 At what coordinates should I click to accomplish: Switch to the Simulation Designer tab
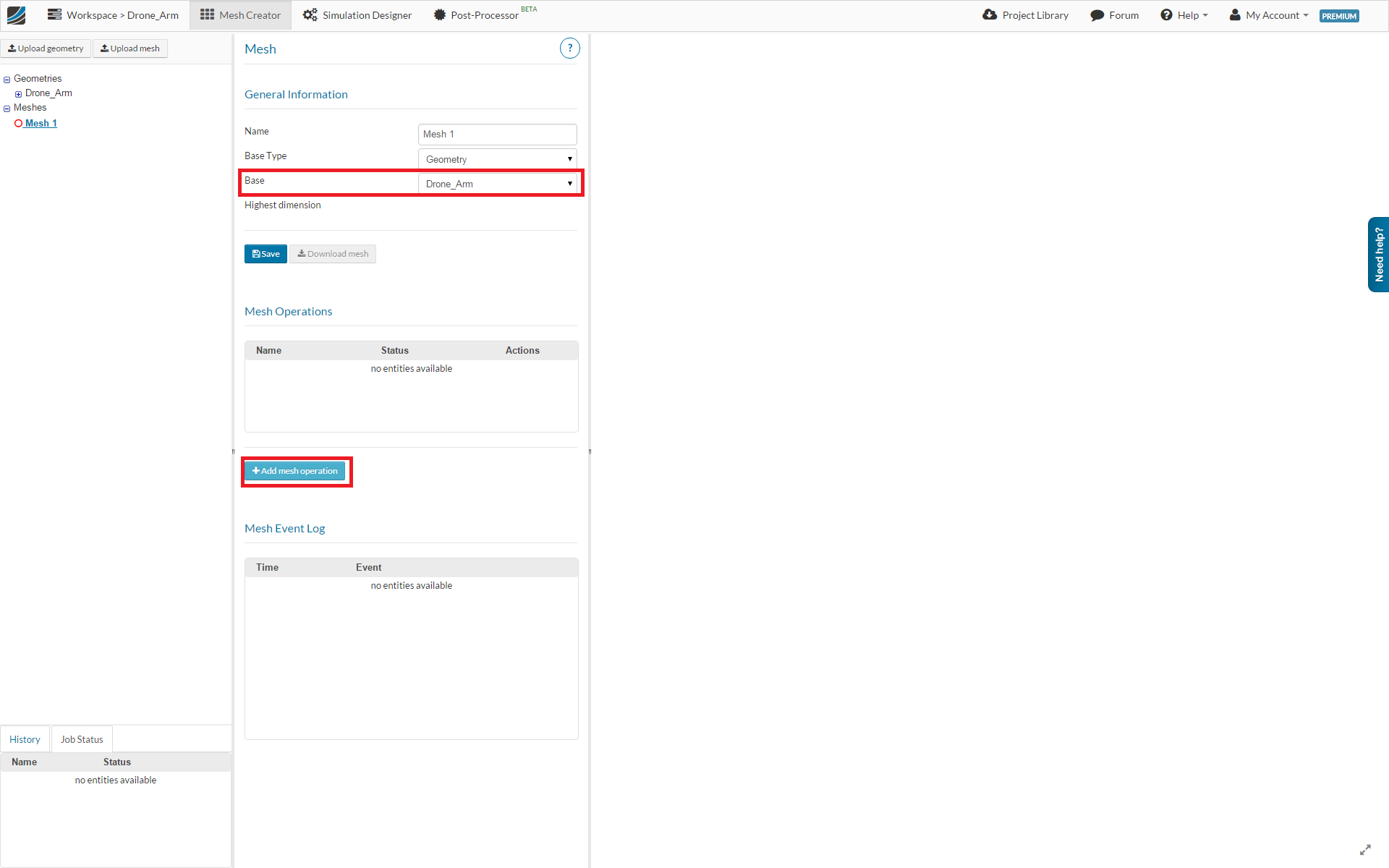tap(357, 15)
